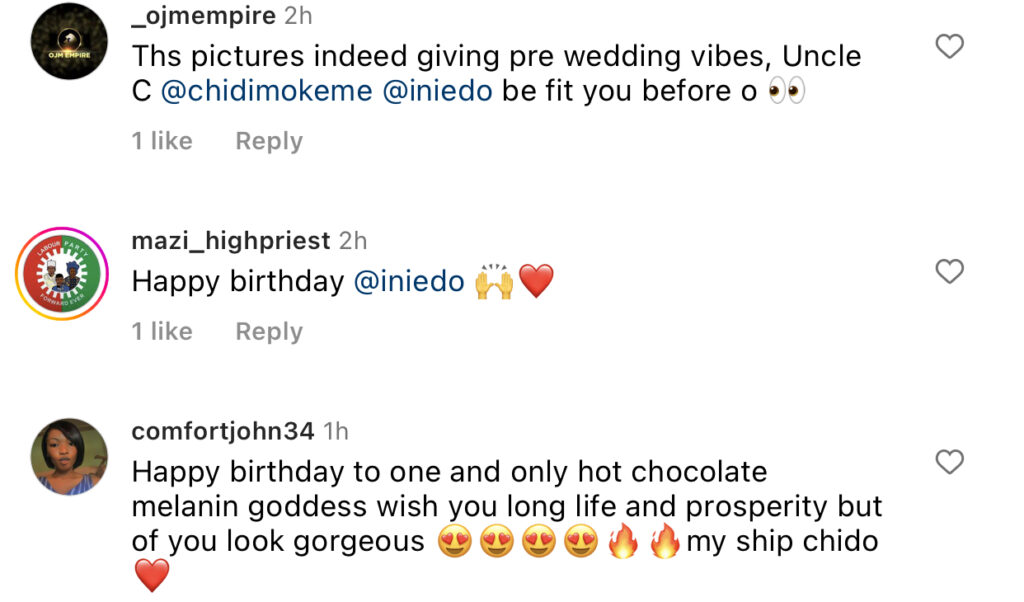Click the 2h timestamp beside mazi_highpriest
Viewport: 1024px width, 602px height.
[353, 241]
